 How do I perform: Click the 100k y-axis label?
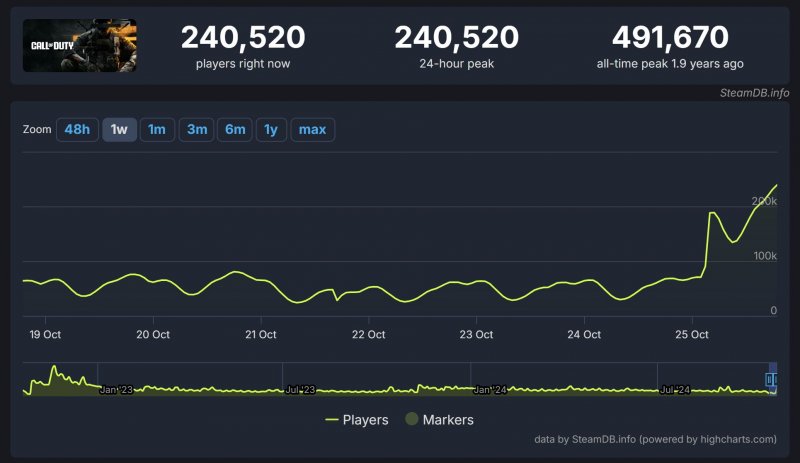click(765, 256)
